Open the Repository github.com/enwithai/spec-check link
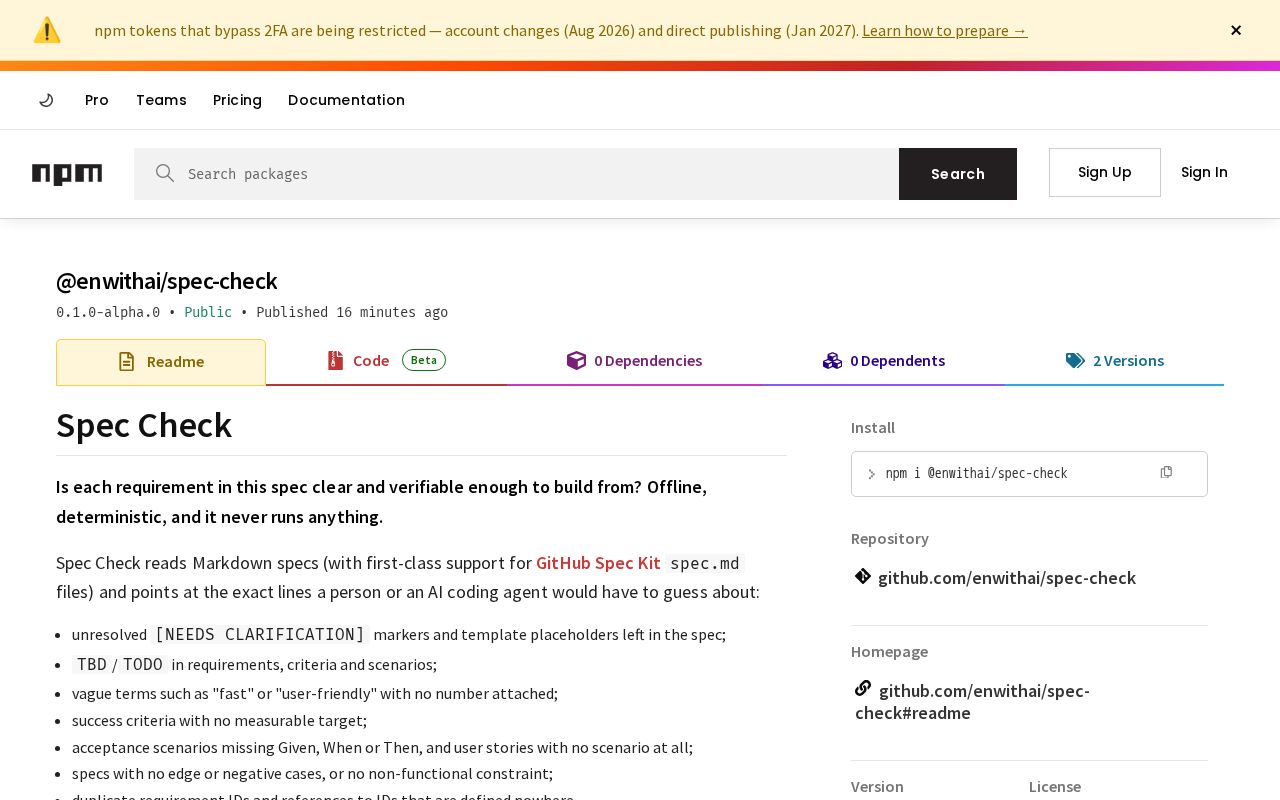Viewport: 1280px width, 800px height. pyautogui.click(x=1006, y=578)
